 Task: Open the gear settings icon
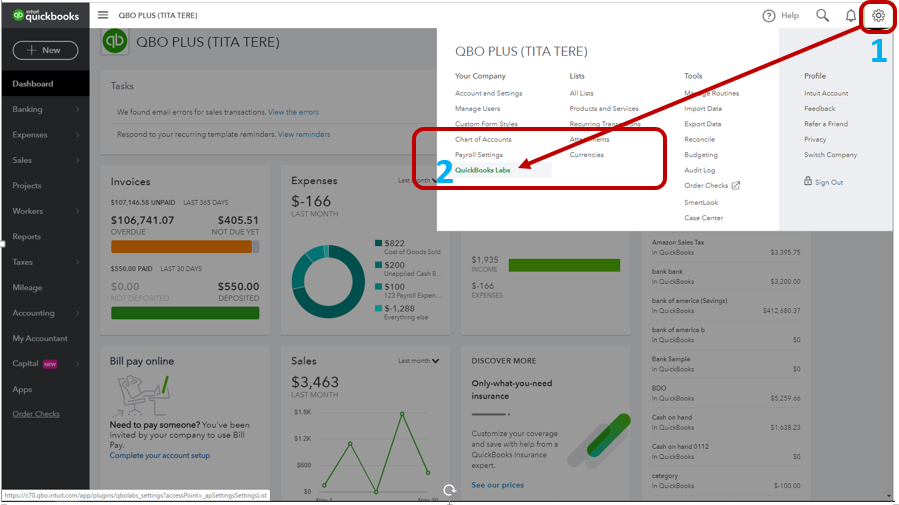[x=878, y=15]
